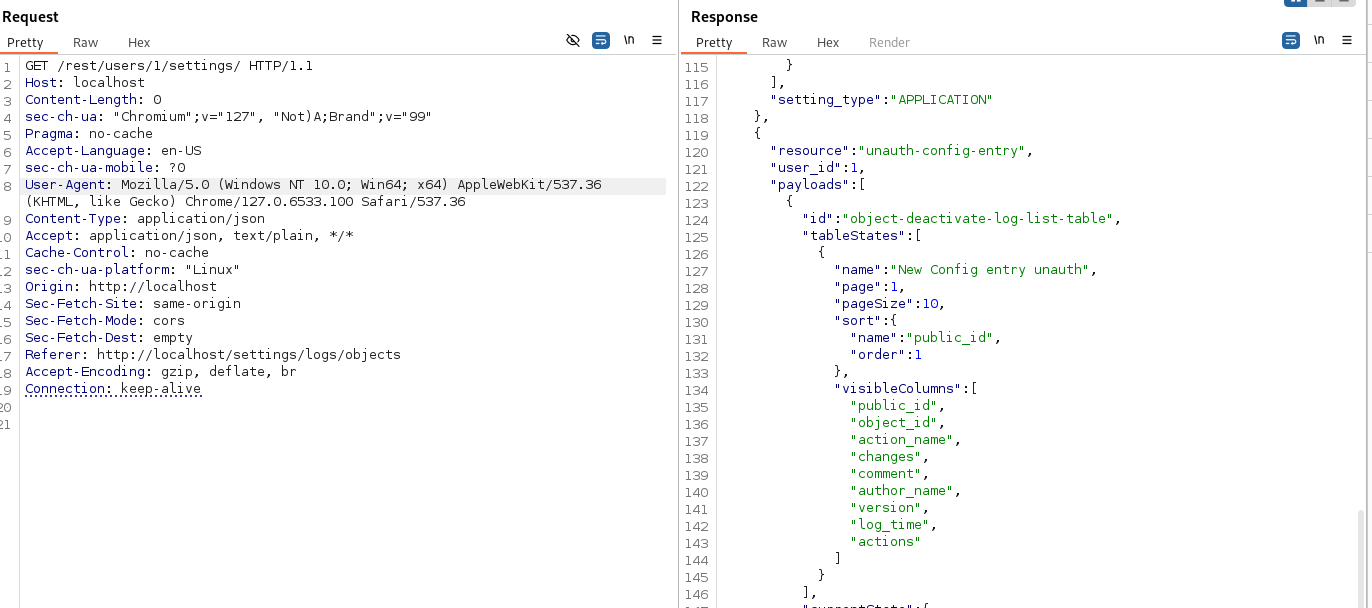Select the Response Pretty tab
The image size is (1372, 608).
[x=714, y=43]
